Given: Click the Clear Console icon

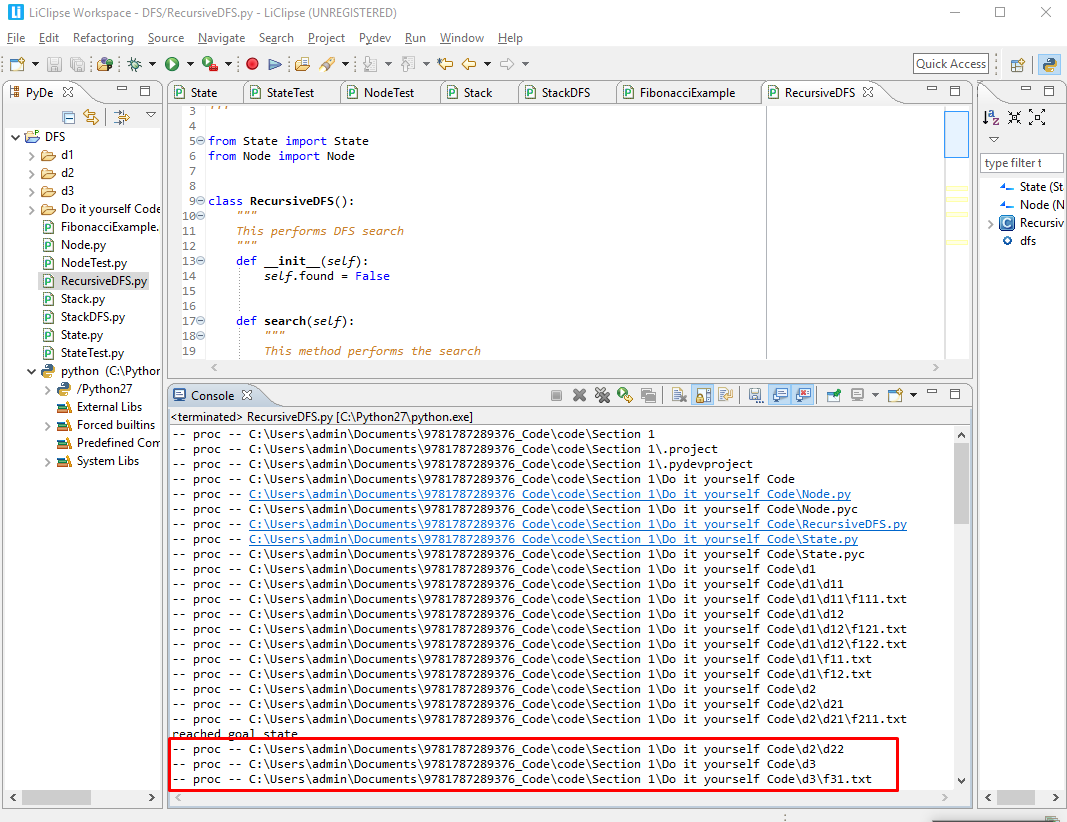Looking at the screenshot, I should pos(678,395).
